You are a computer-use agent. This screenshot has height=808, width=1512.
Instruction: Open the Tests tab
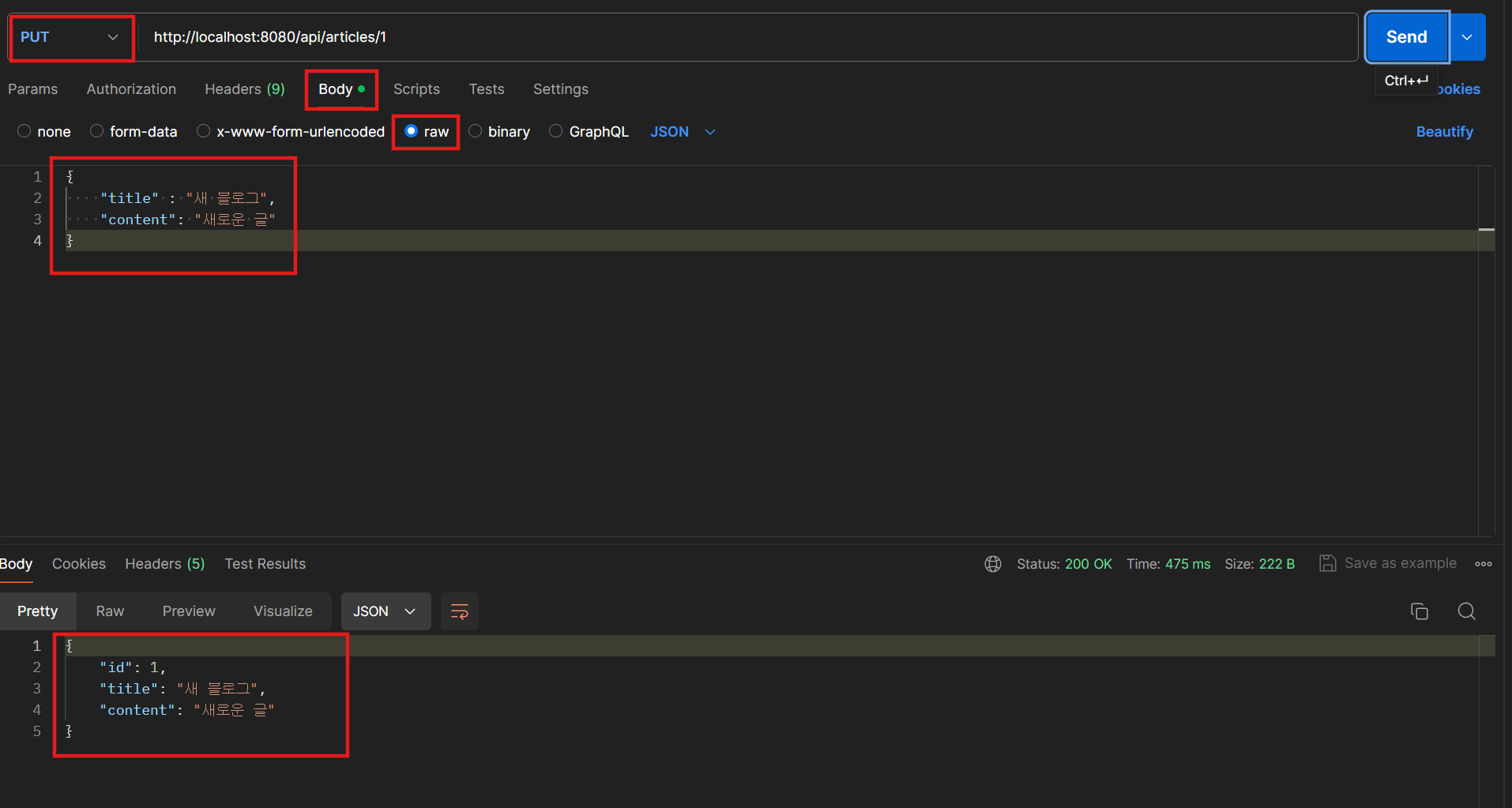487,89
